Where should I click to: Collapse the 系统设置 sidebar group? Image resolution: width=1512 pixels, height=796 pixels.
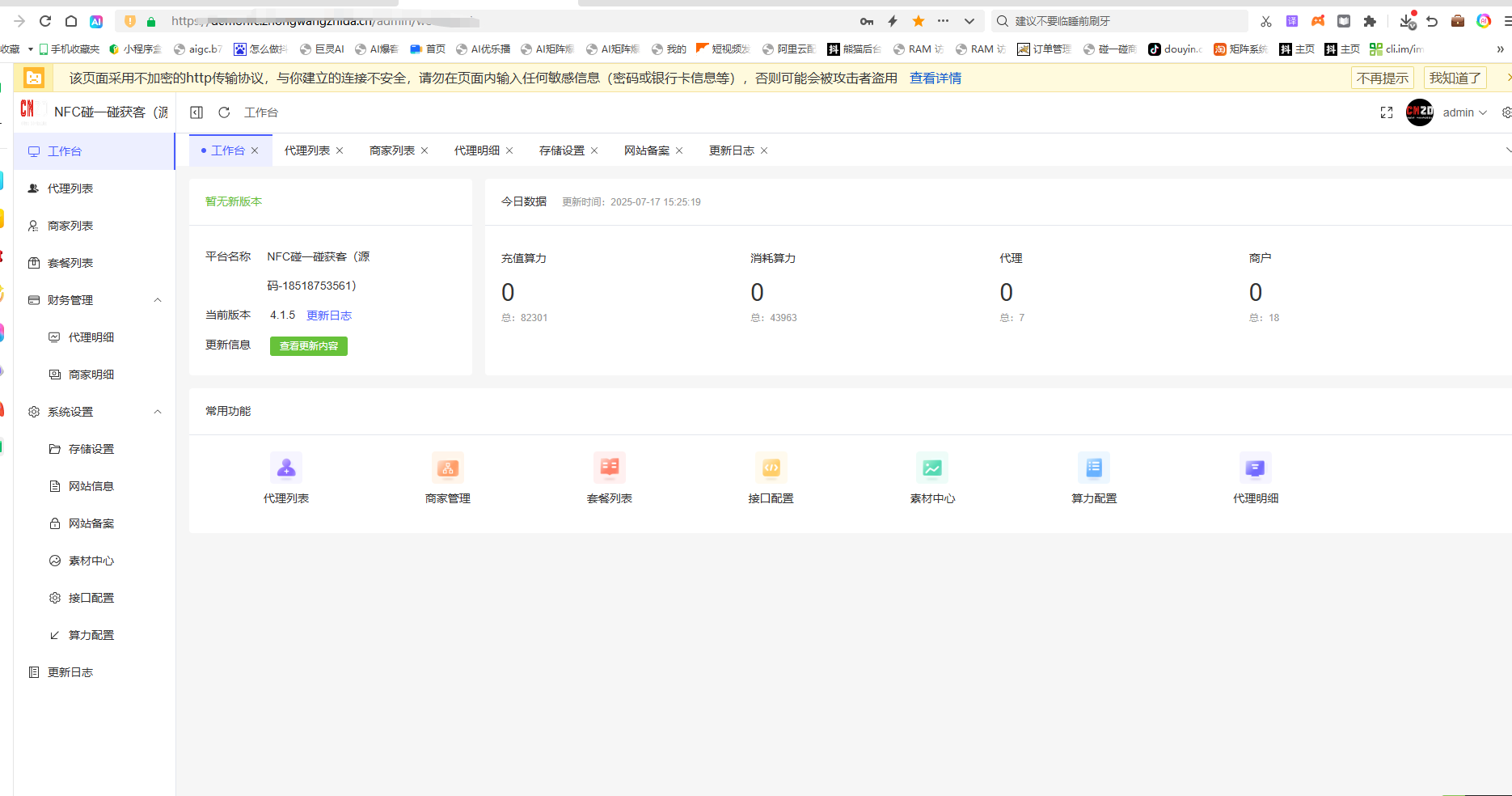[158, 412]
